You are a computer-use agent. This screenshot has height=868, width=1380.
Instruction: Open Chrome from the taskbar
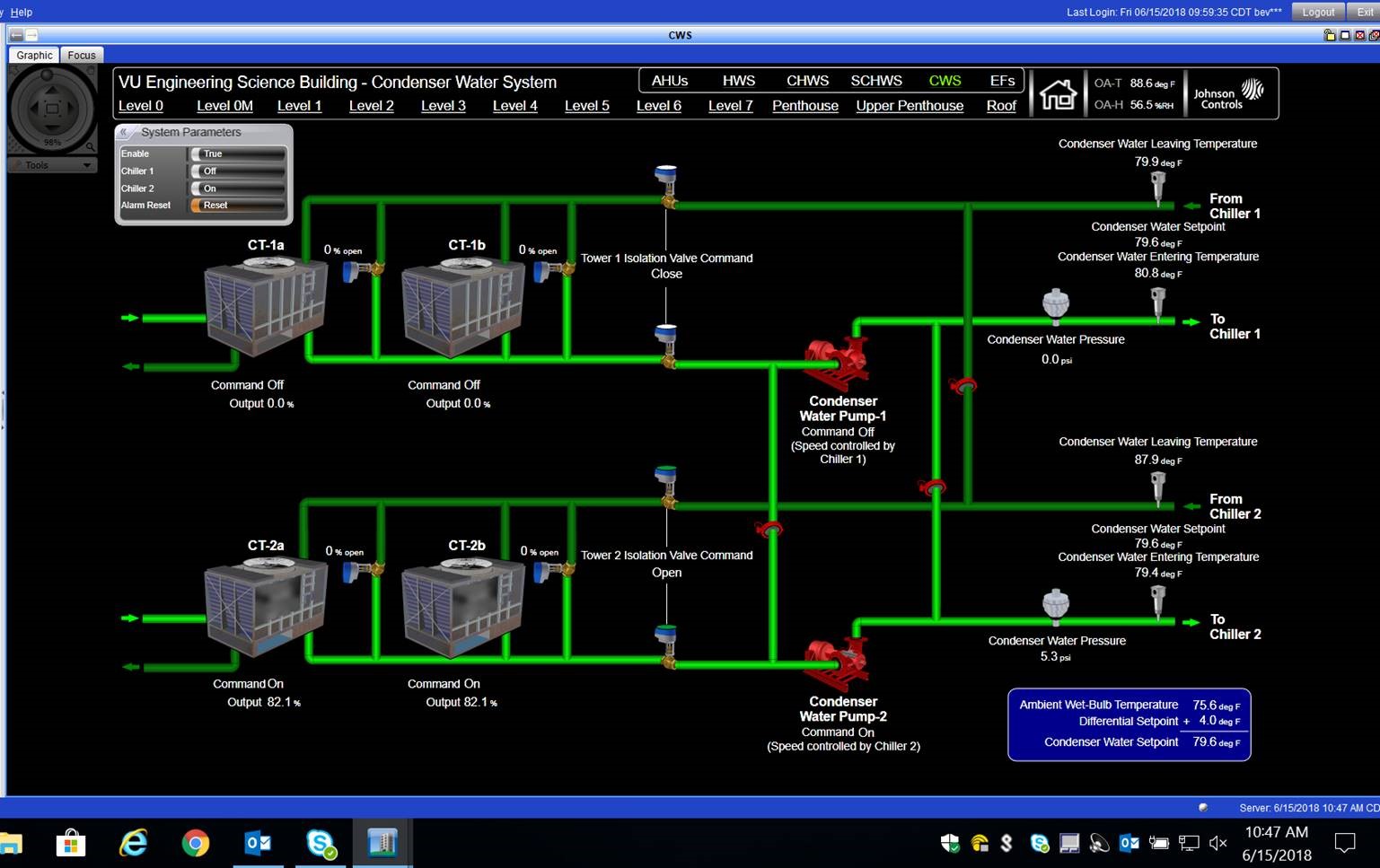196,843
